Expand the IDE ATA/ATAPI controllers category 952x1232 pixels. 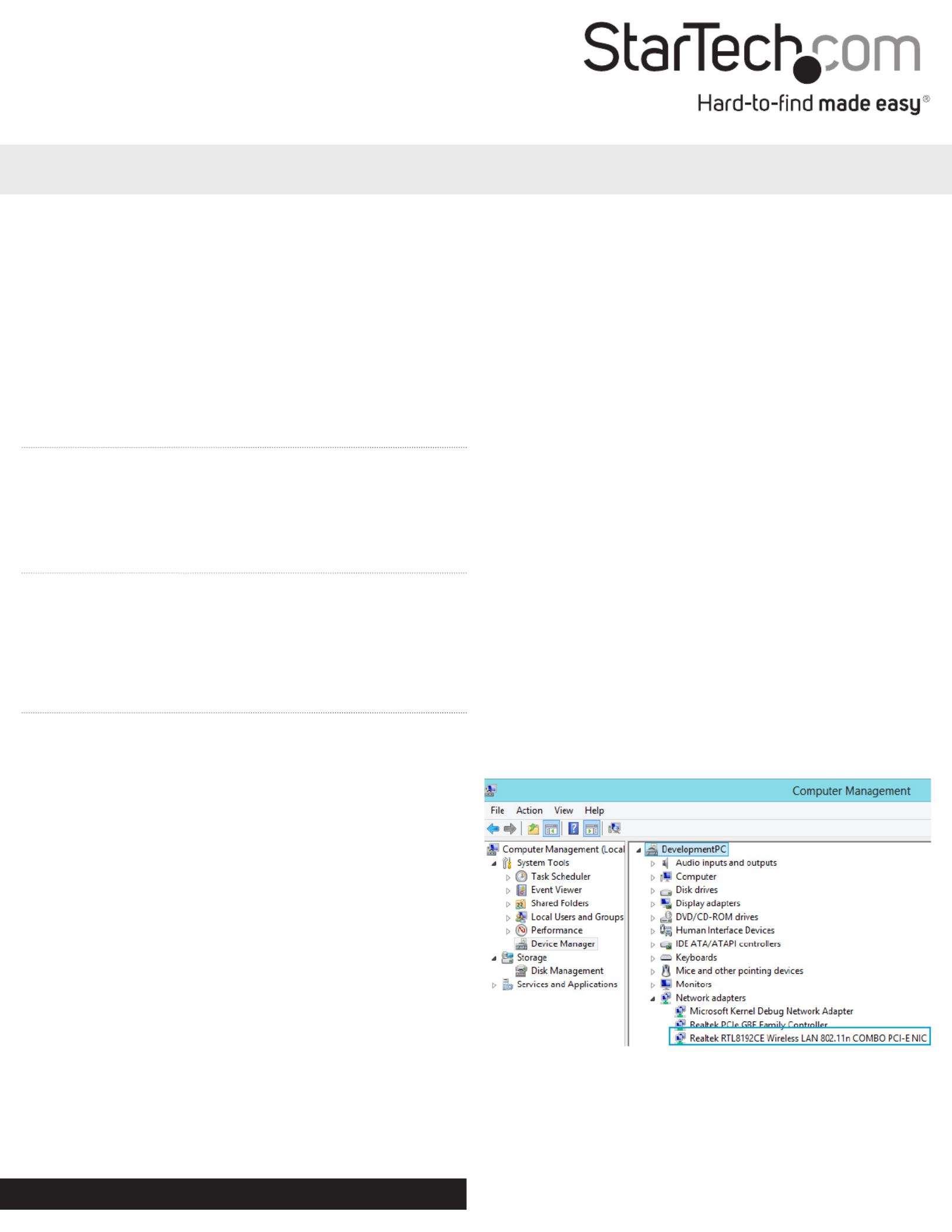(x=652, y=944)
